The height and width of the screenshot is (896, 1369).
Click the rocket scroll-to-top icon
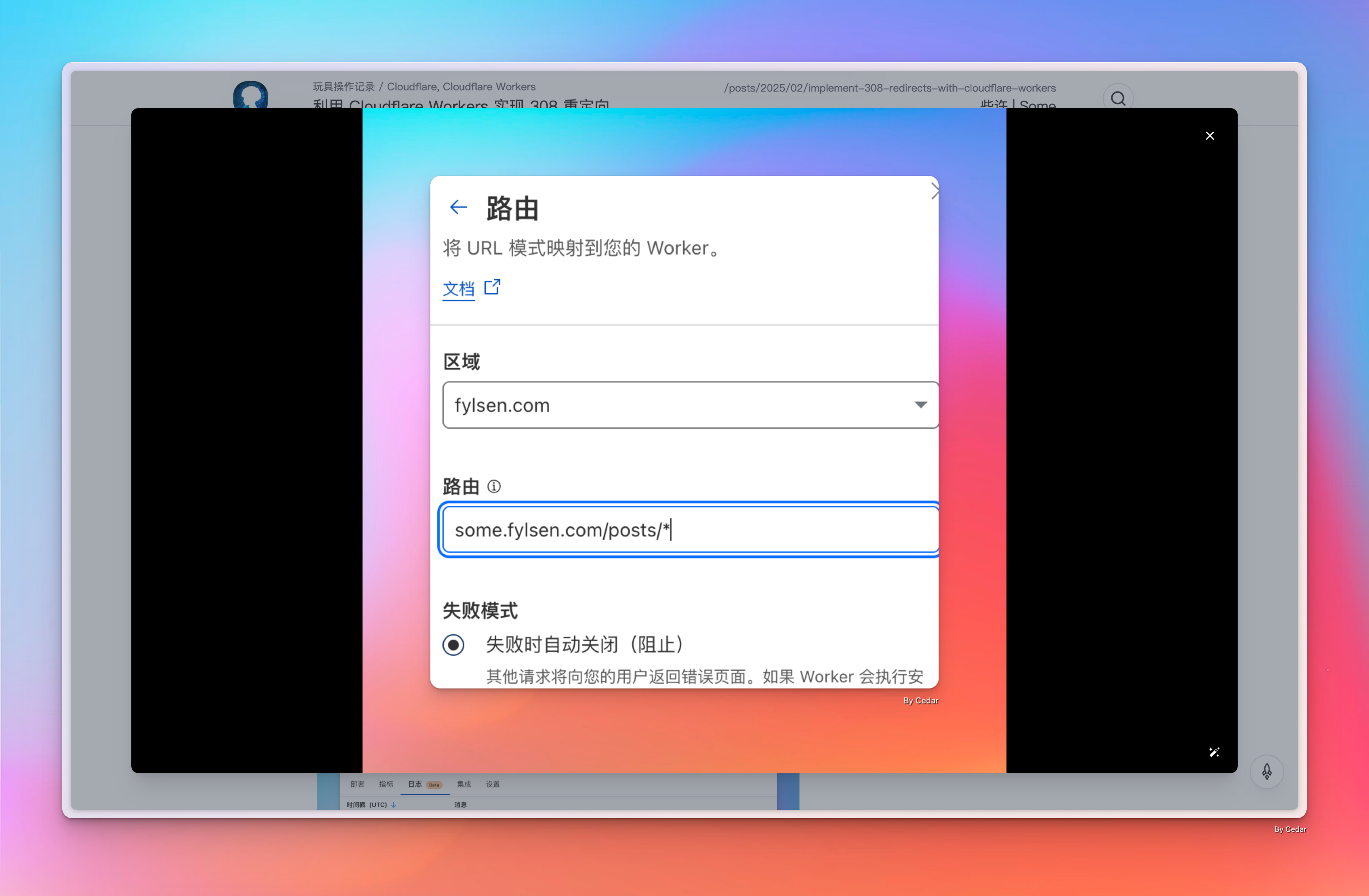point(1267,771)
